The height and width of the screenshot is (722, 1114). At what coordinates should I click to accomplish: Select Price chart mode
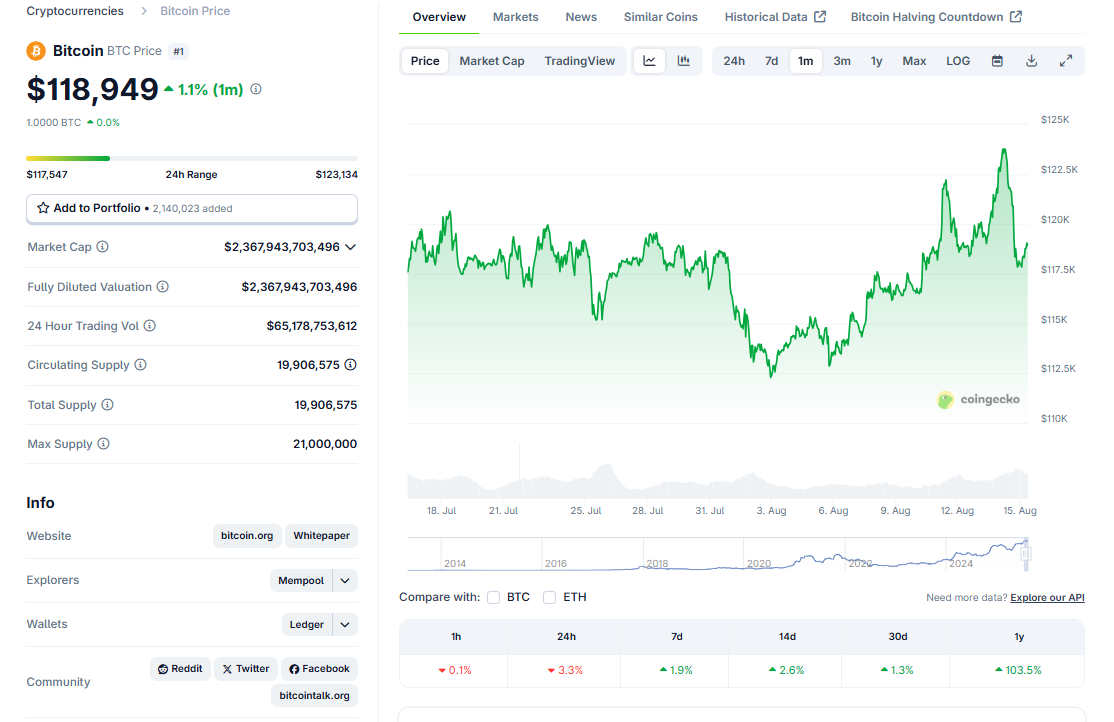(x=425, y=61)
